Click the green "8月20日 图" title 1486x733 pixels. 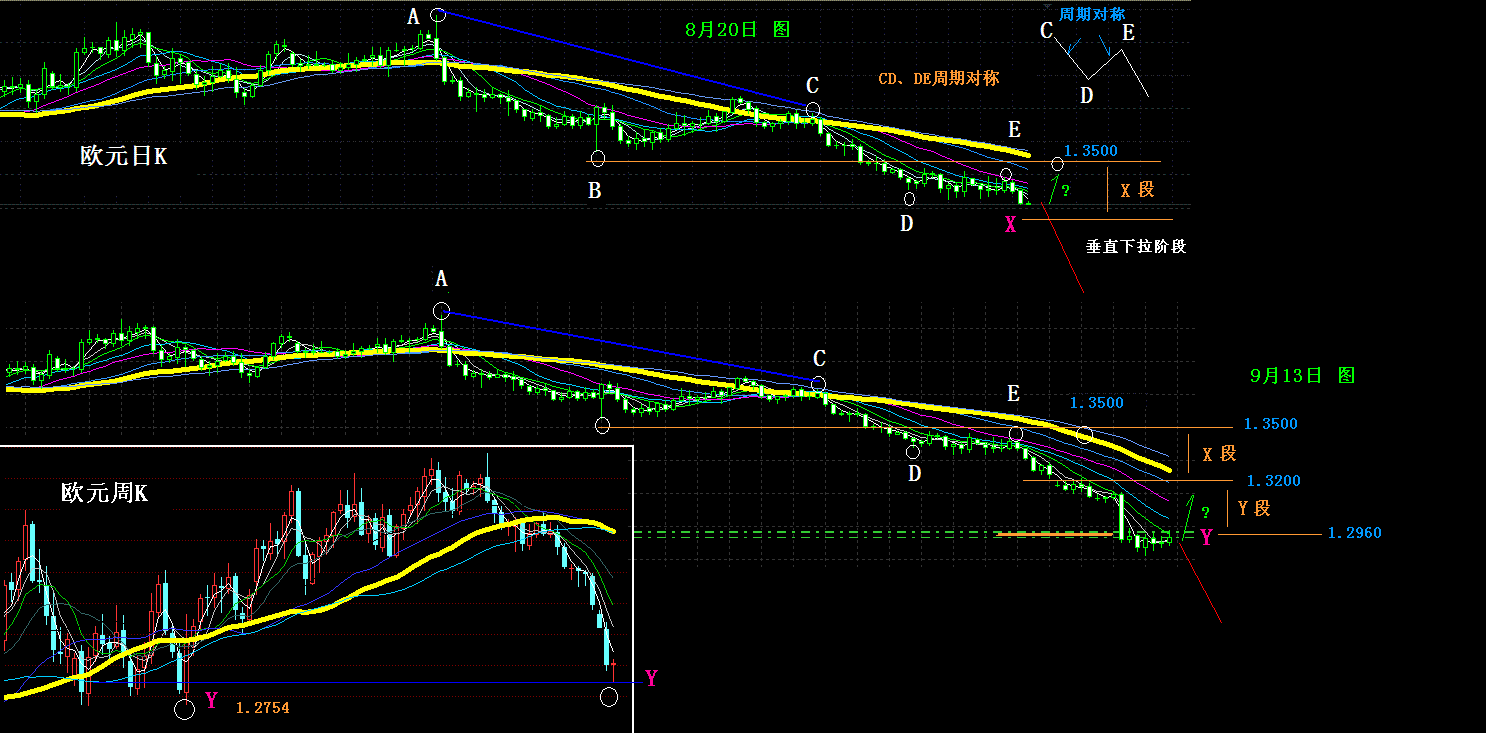(x=737, y=29)
